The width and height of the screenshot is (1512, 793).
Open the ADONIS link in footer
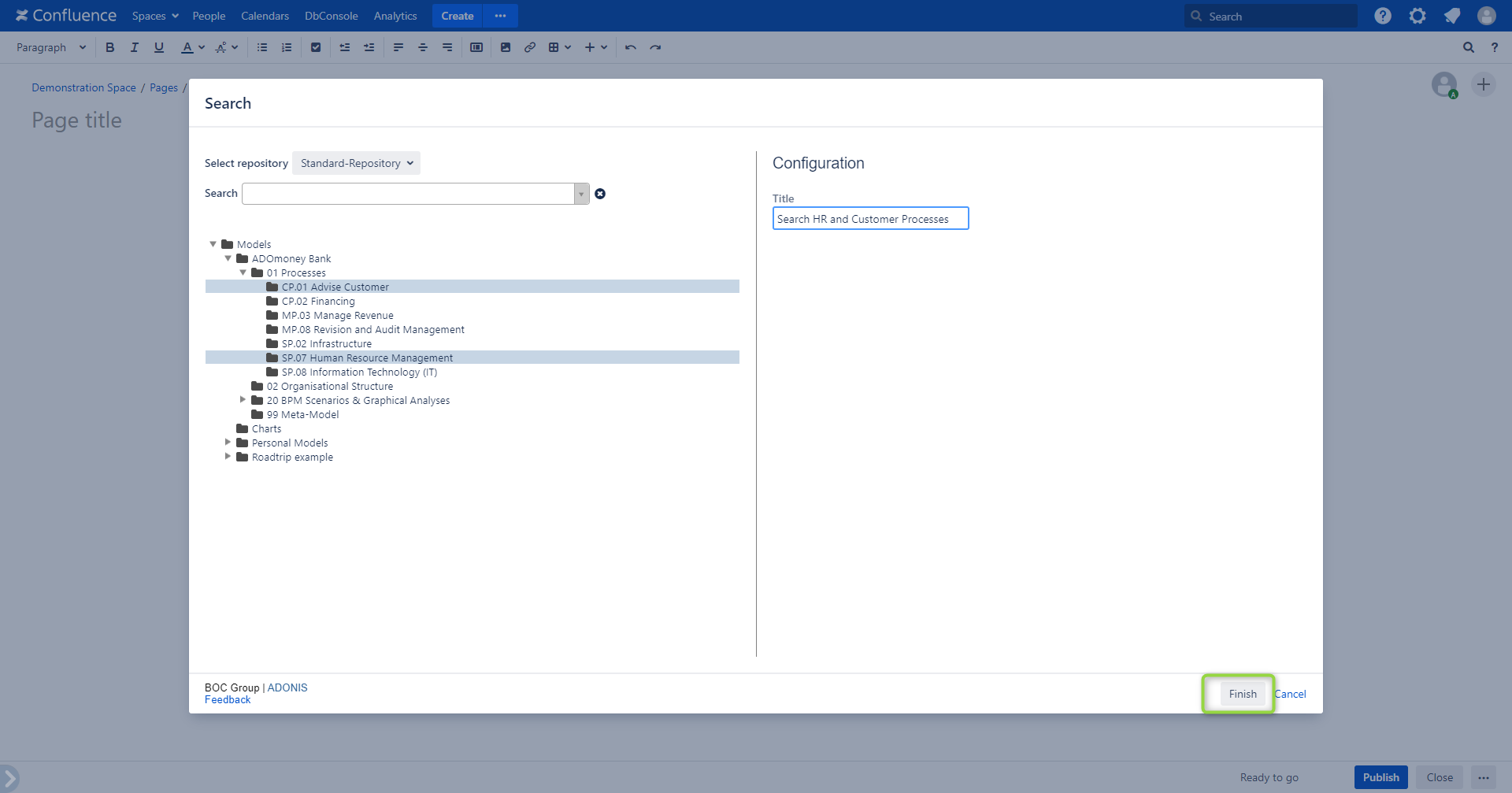point(287,687)
